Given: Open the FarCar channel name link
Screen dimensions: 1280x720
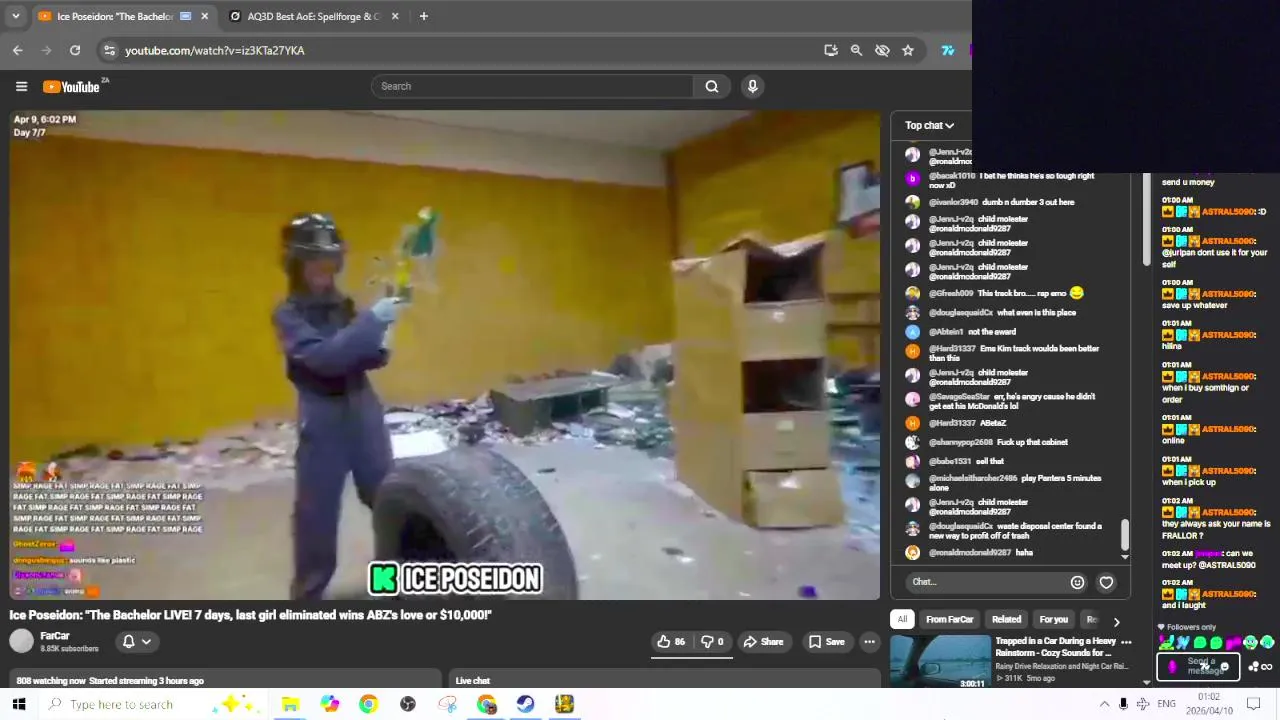Looking at the screenshot, I should tap(55, 636).
